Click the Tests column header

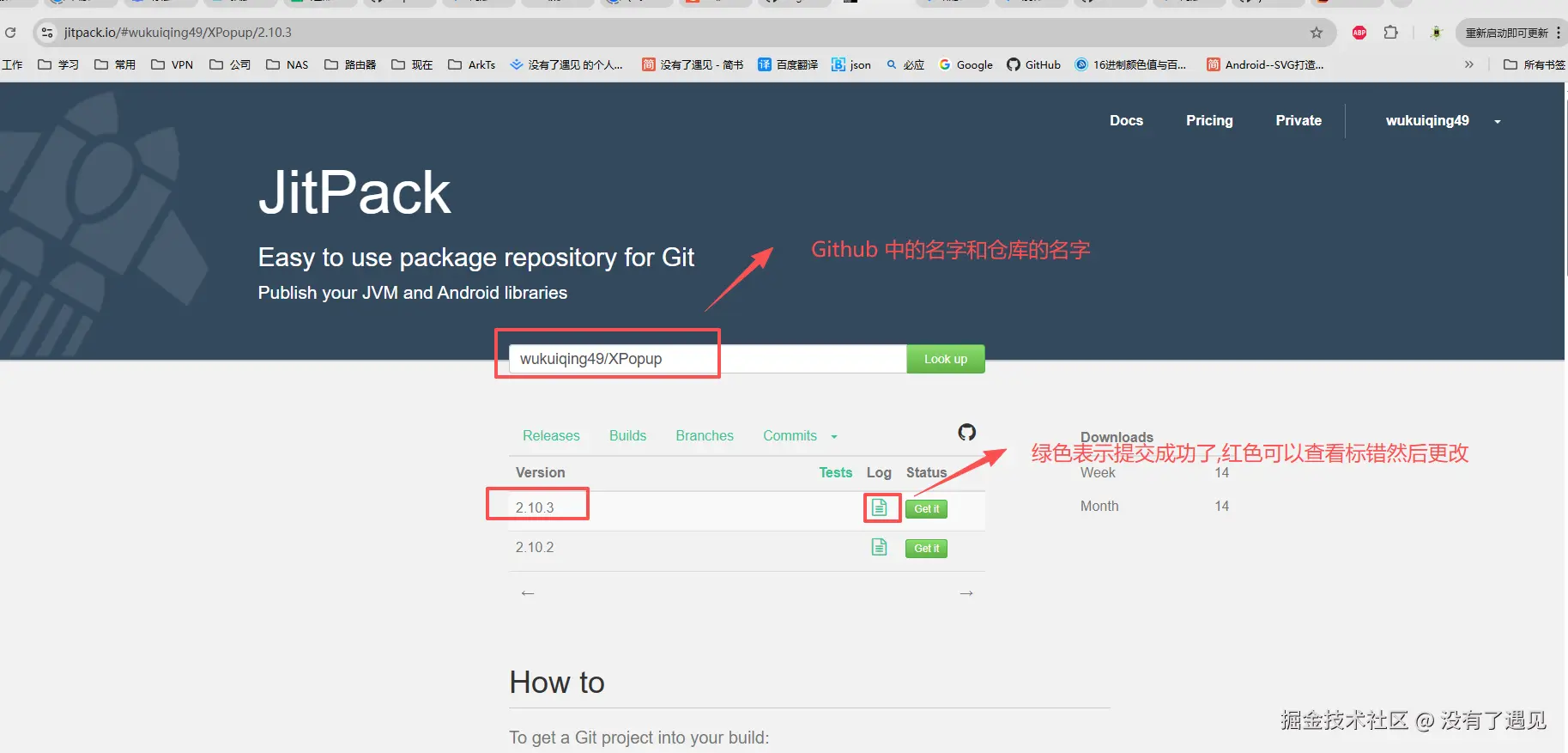pos(835,473)
